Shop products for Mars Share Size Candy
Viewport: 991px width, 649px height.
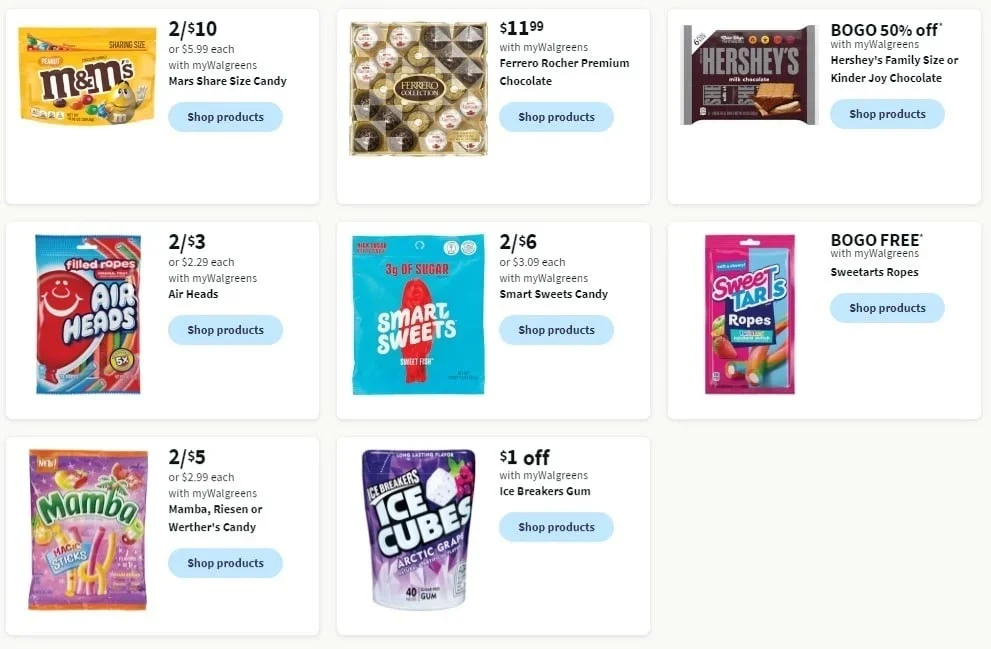225,117
